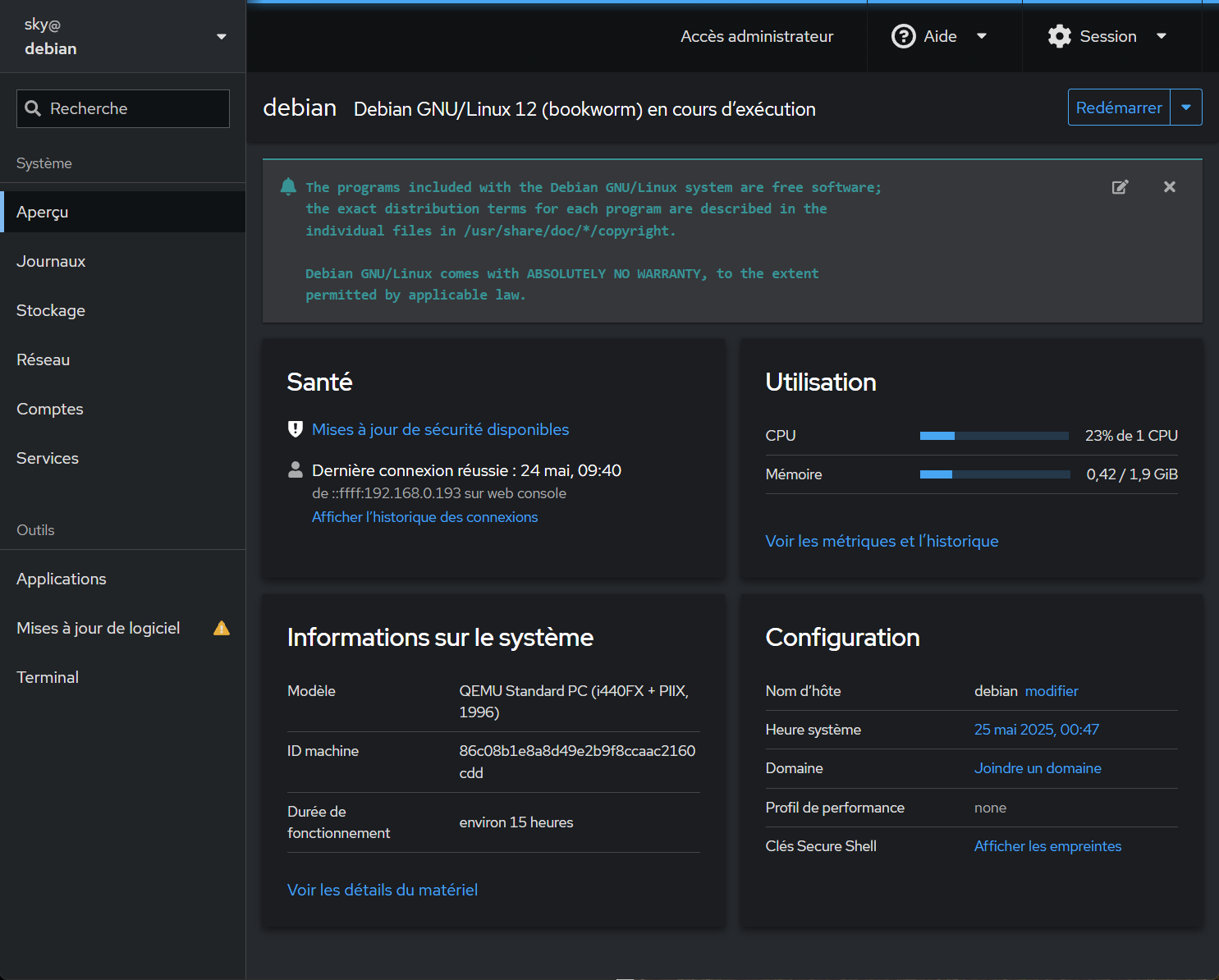
Task: Click the edit icon on the message banner
Action: (1120, 187)
